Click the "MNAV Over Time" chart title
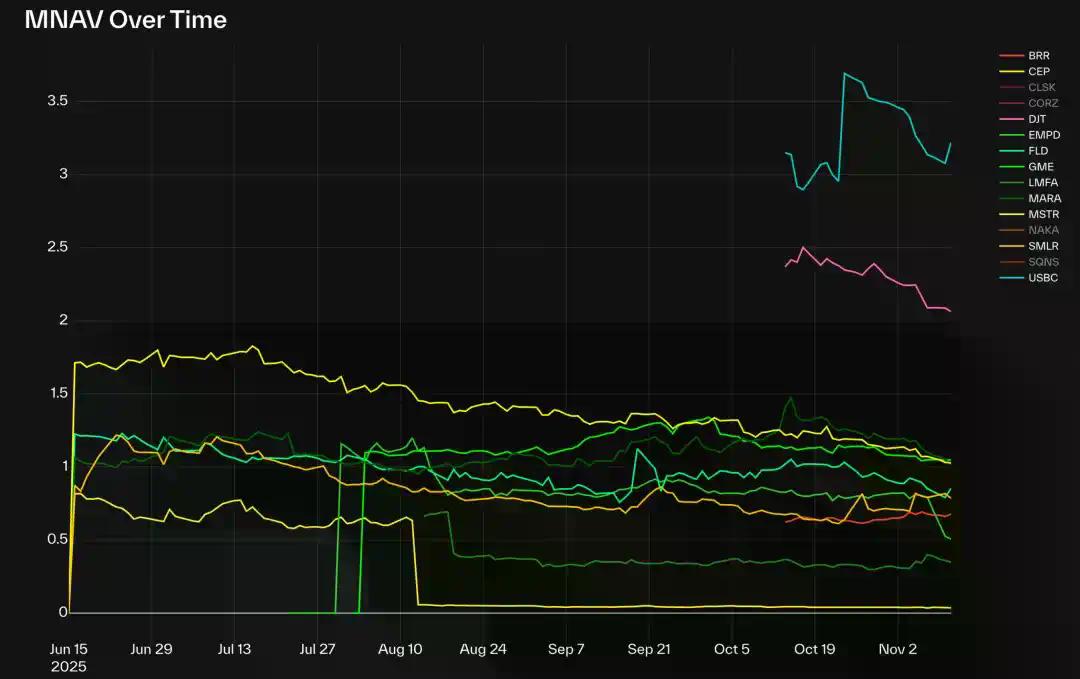This screenshot has height=679, width=1080. click(126, 19)
